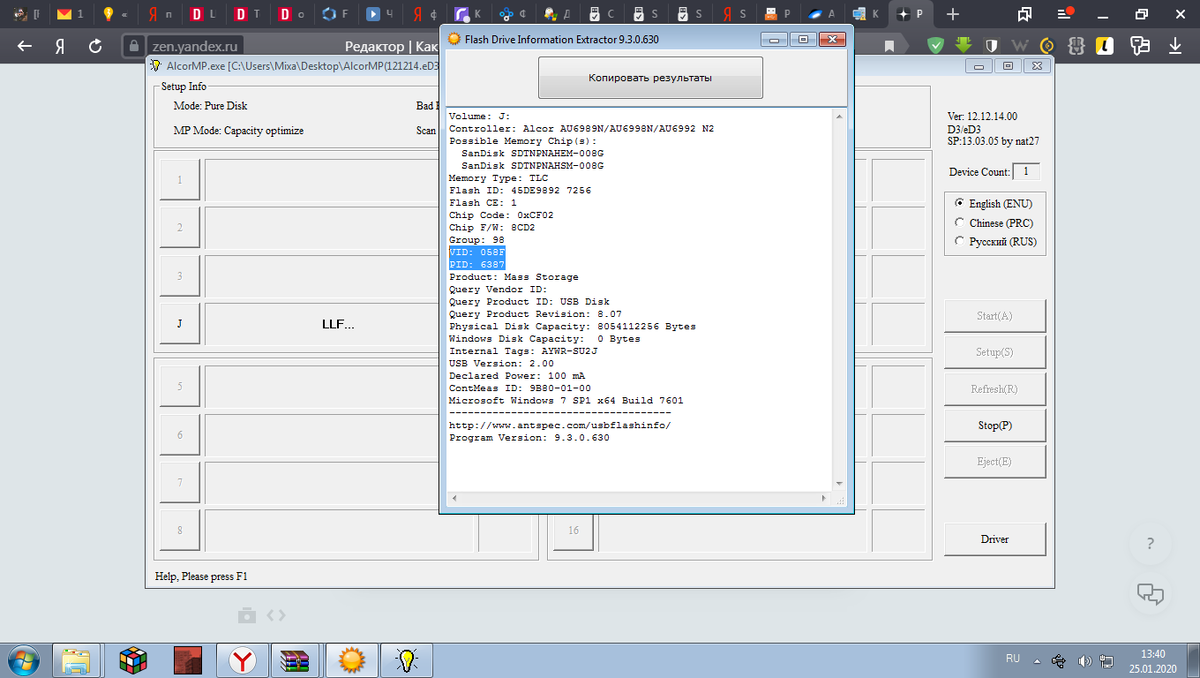The height and width of the screenshot is (678, 1200).
Task: Click the green shield extension icon
Action: 935,45
